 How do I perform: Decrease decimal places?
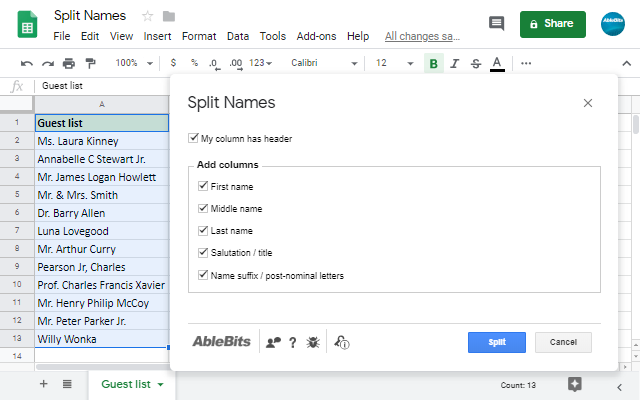click(214, 64)
